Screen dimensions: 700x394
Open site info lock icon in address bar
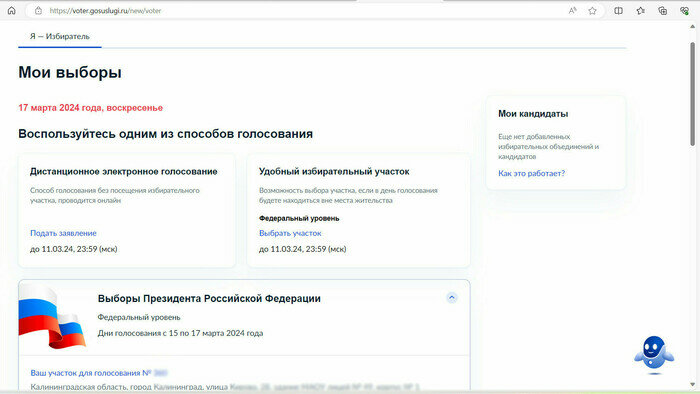pyautogui.click(x=38, y=10)
